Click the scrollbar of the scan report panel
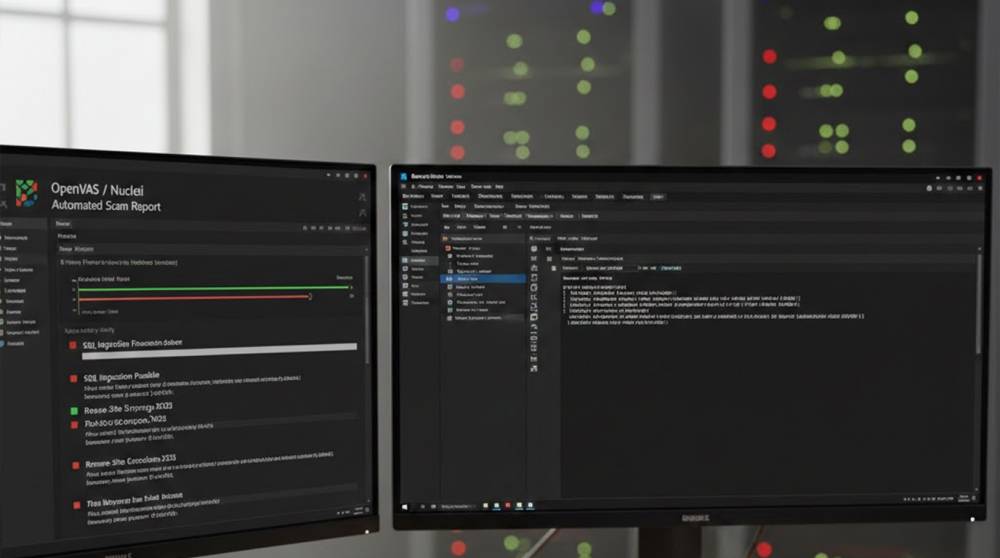Viewport: 1000px width, 558px height. click(x=367, y=310)
